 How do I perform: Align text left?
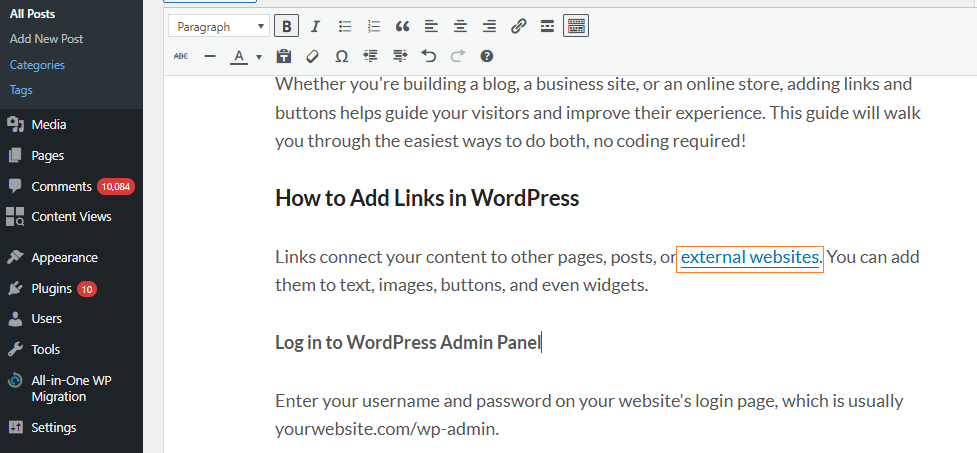[431, 26]
